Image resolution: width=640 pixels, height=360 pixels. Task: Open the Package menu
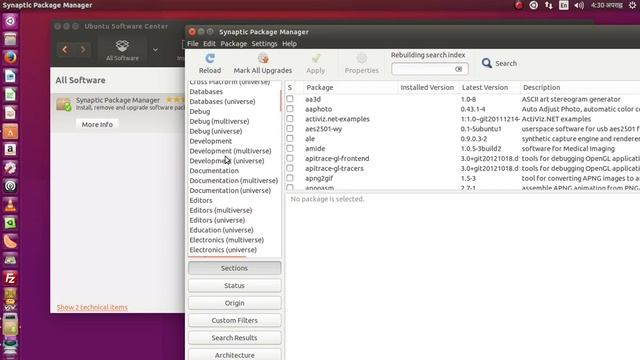pos(233,44)
